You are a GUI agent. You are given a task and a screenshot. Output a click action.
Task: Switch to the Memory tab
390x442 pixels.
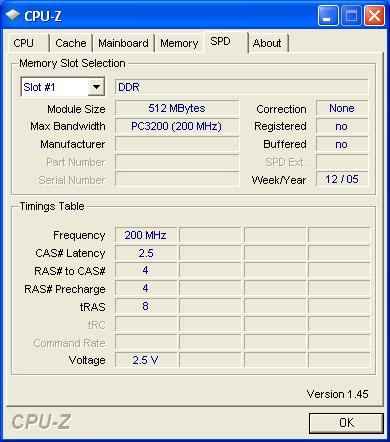click(x=179, y=43)
